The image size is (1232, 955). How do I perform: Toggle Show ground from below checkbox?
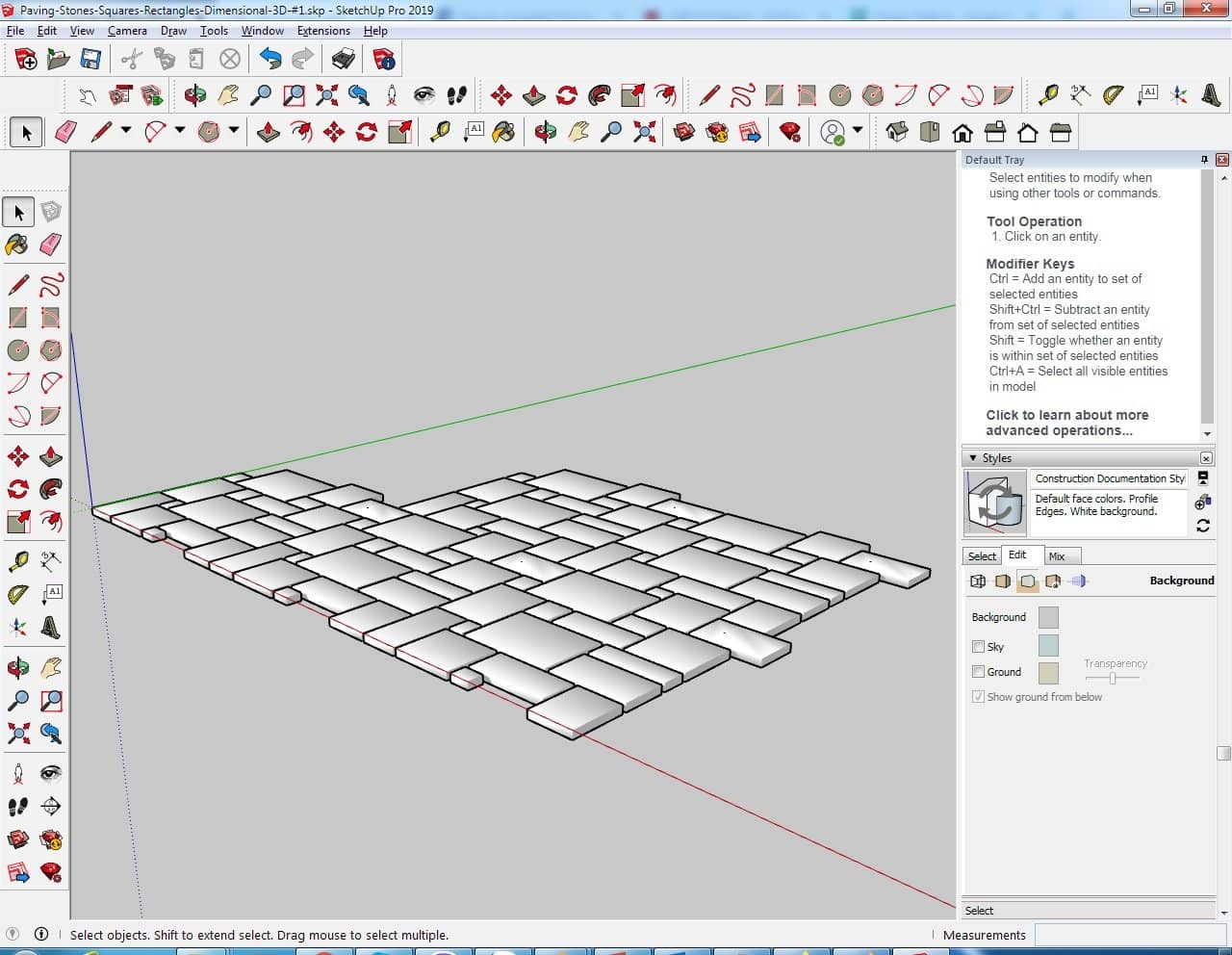[978, 697]
